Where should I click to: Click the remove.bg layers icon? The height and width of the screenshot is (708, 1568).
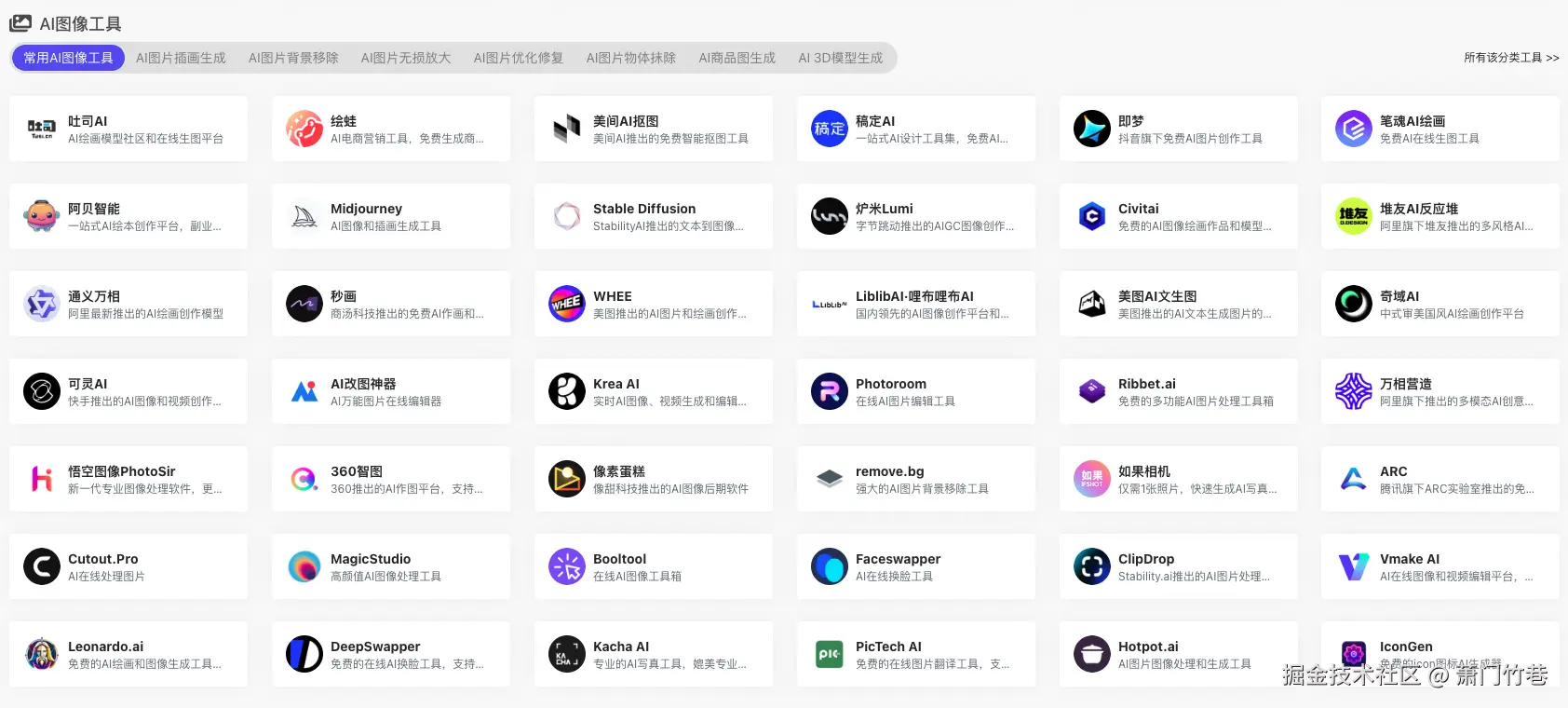pos(830,479)
